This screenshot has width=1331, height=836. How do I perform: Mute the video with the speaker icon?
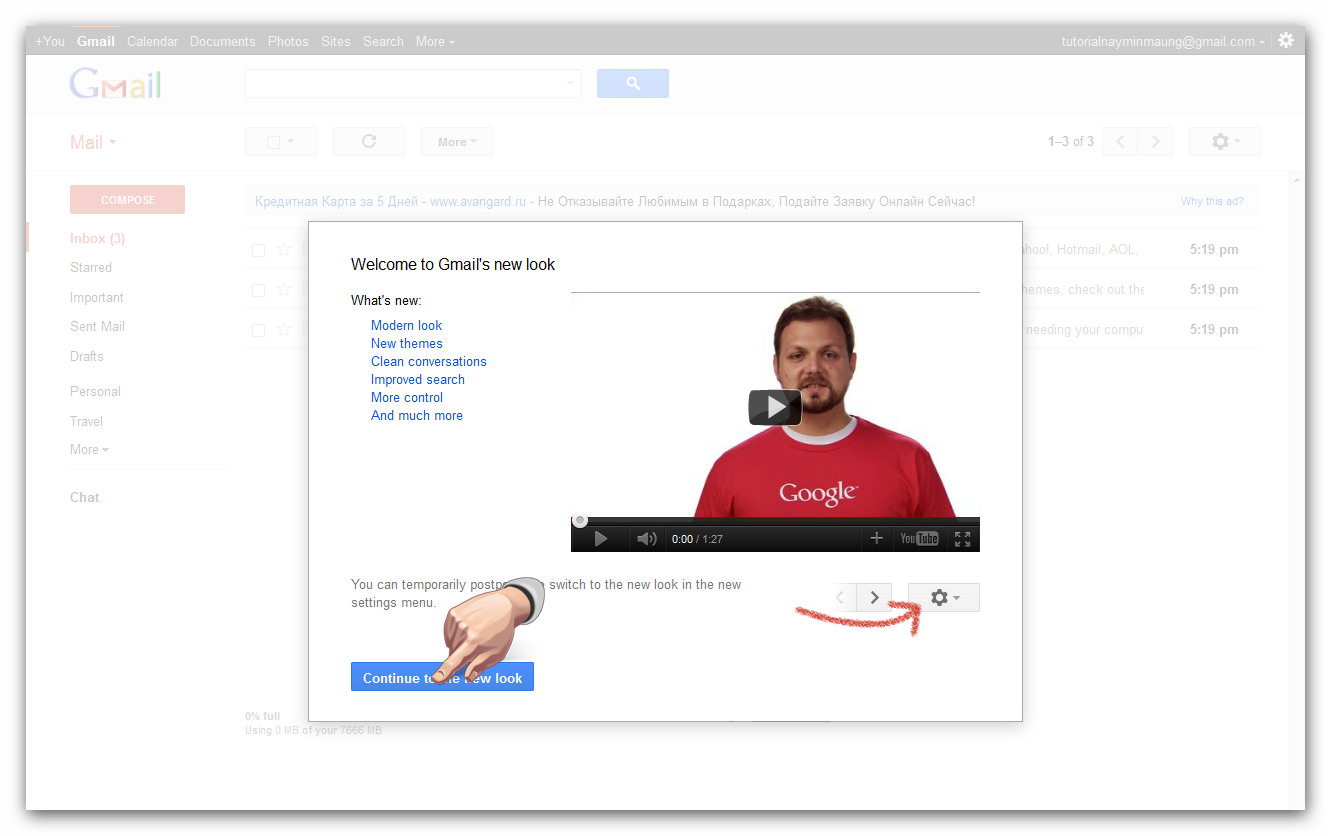647,539
